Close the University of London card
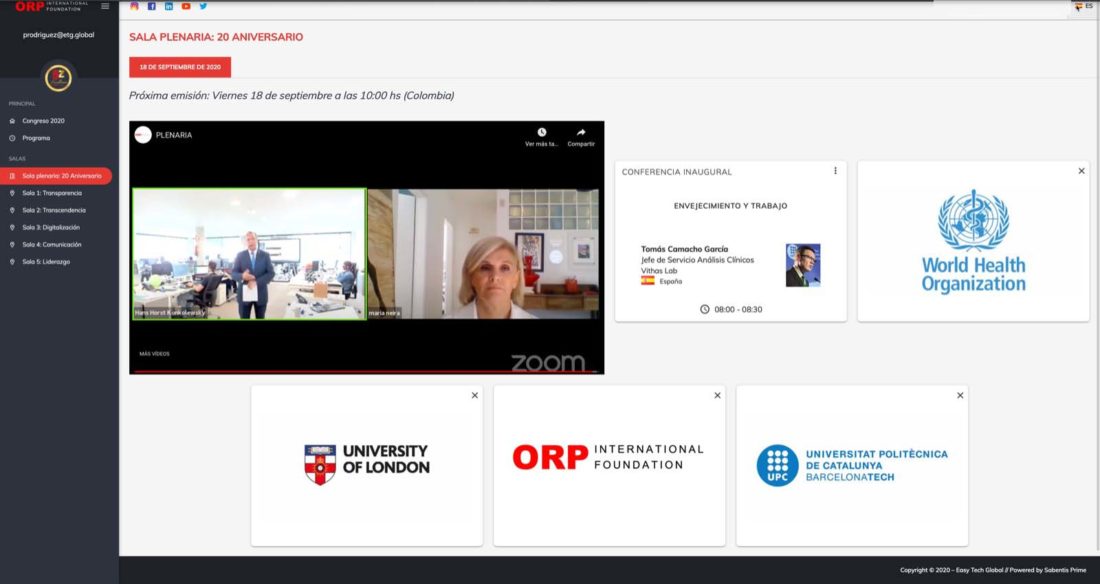1100x584 pixels. tap(475, 396)
